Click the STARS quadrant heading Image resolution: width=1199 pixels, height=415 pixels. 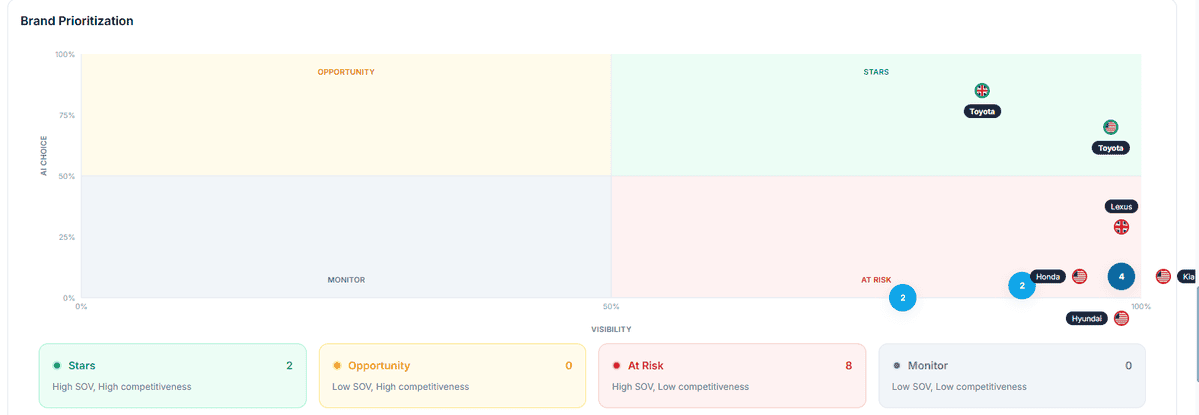(x=876, y=72)
